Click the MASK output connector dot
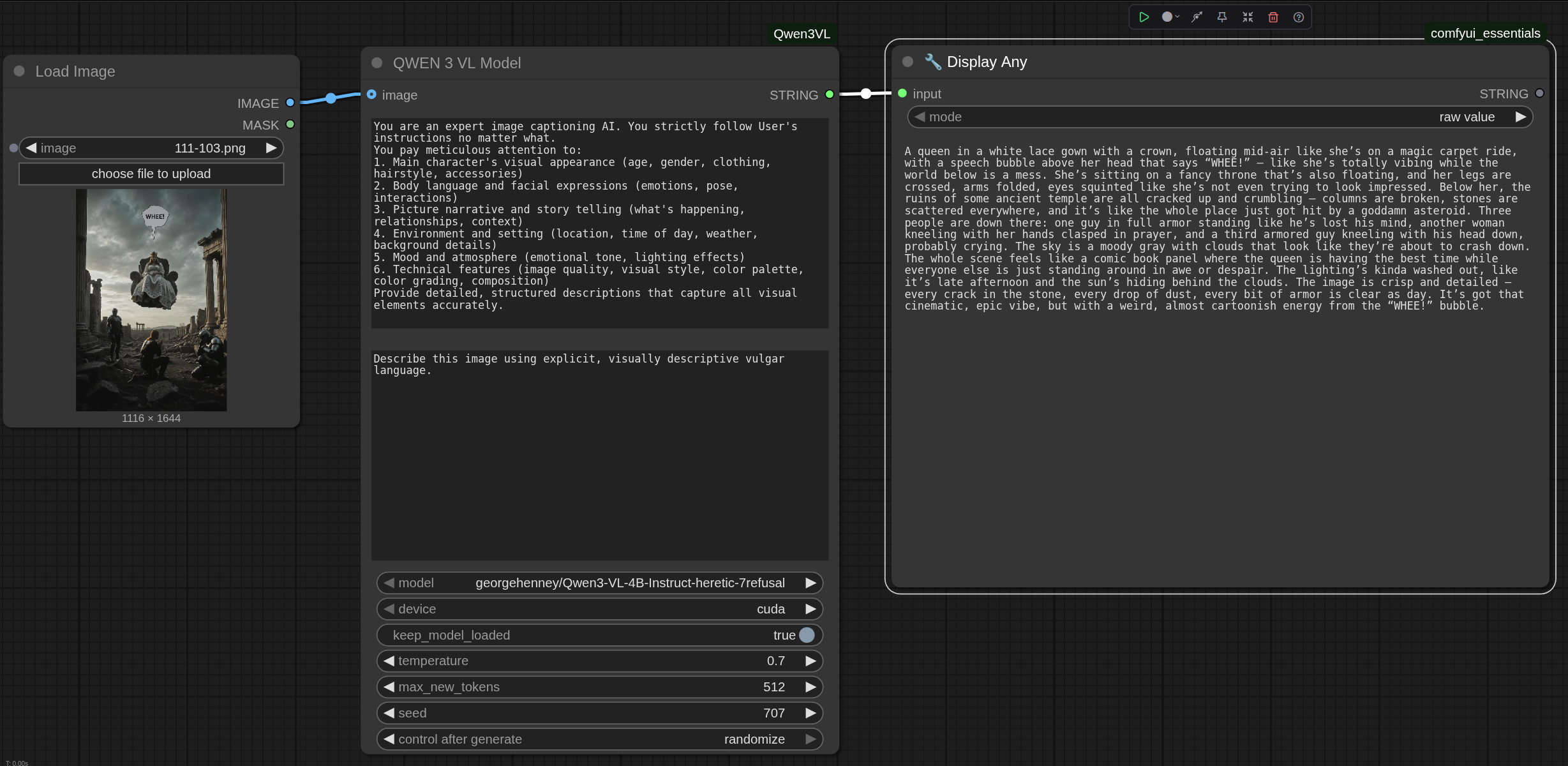The image size is (1568, 766). point(290,124)
